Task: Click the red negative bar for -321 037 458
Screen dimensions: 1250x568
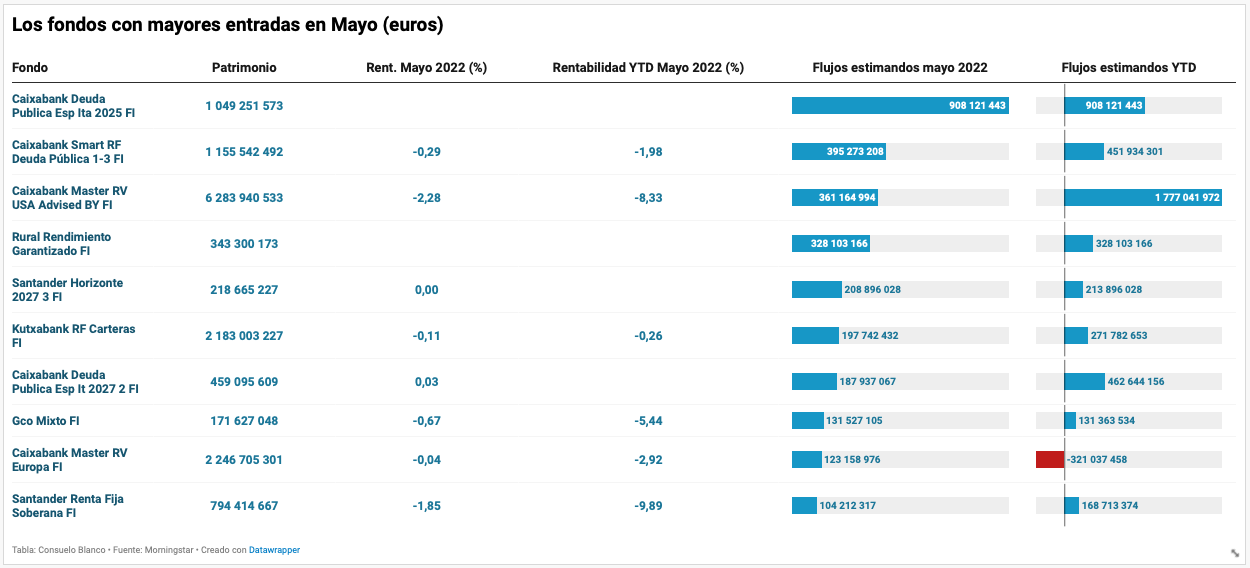Action: point(1050,460)
